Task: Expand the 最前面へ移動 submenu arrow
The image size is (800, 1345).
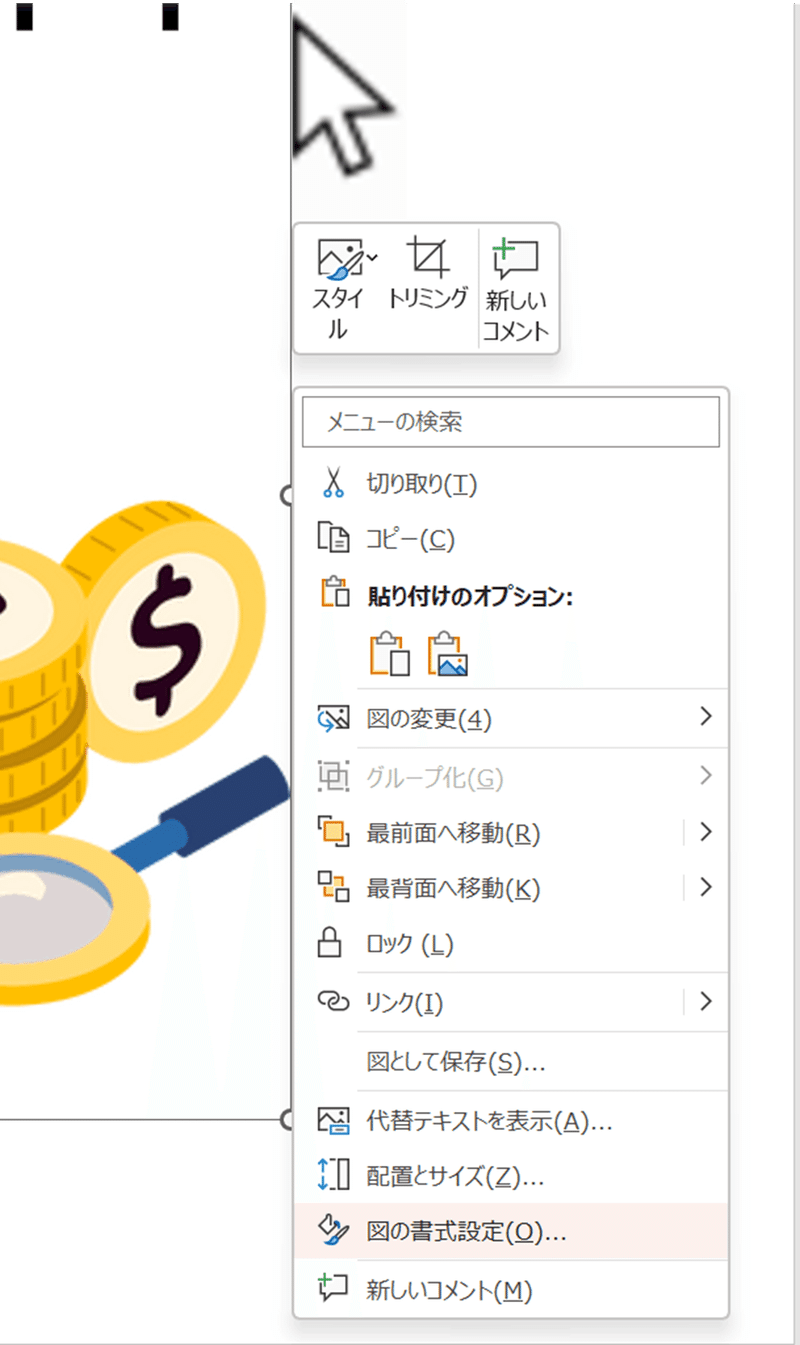Action: point(707,832)
